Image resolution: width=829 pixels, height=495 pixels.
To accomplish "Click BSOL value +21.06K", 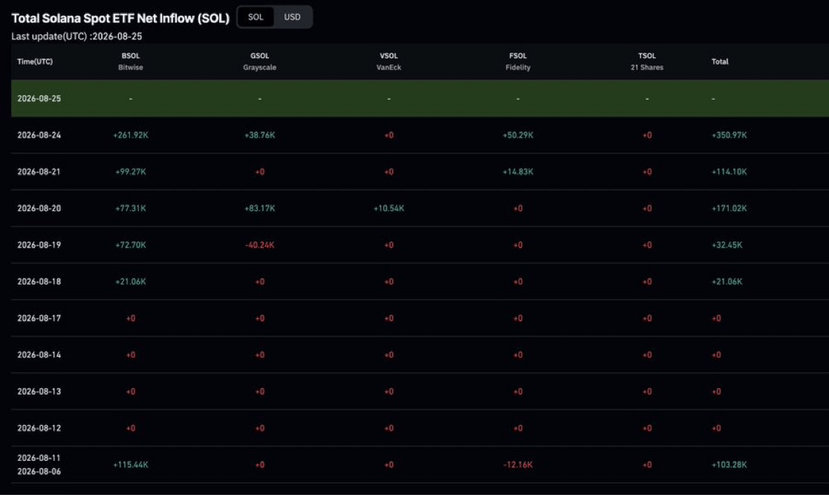I will (x=131, y=281).
